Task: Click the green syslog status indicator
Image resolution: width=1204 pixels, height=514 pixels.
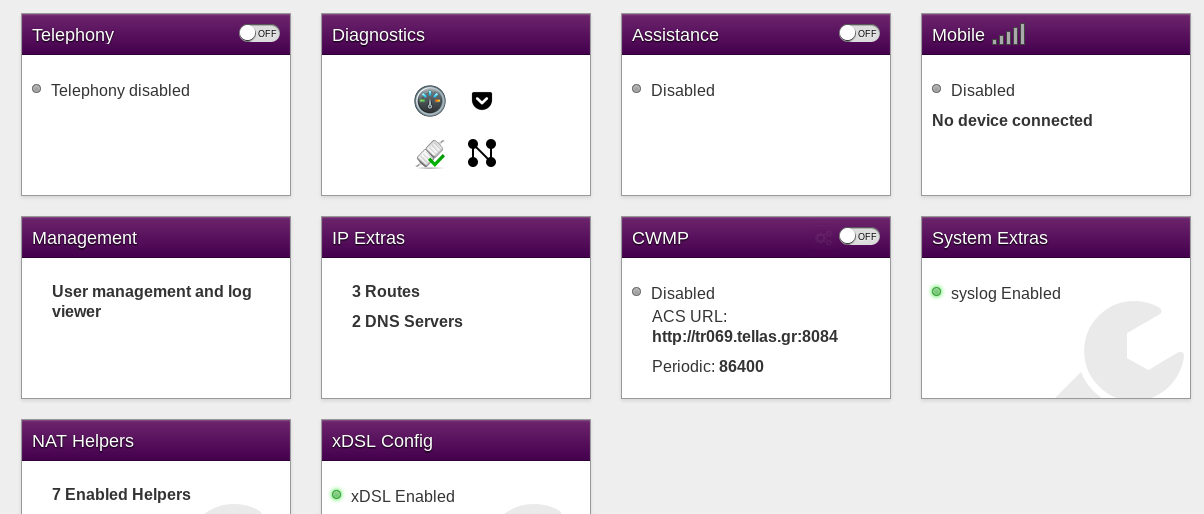Action: click(x=936, y=292)
